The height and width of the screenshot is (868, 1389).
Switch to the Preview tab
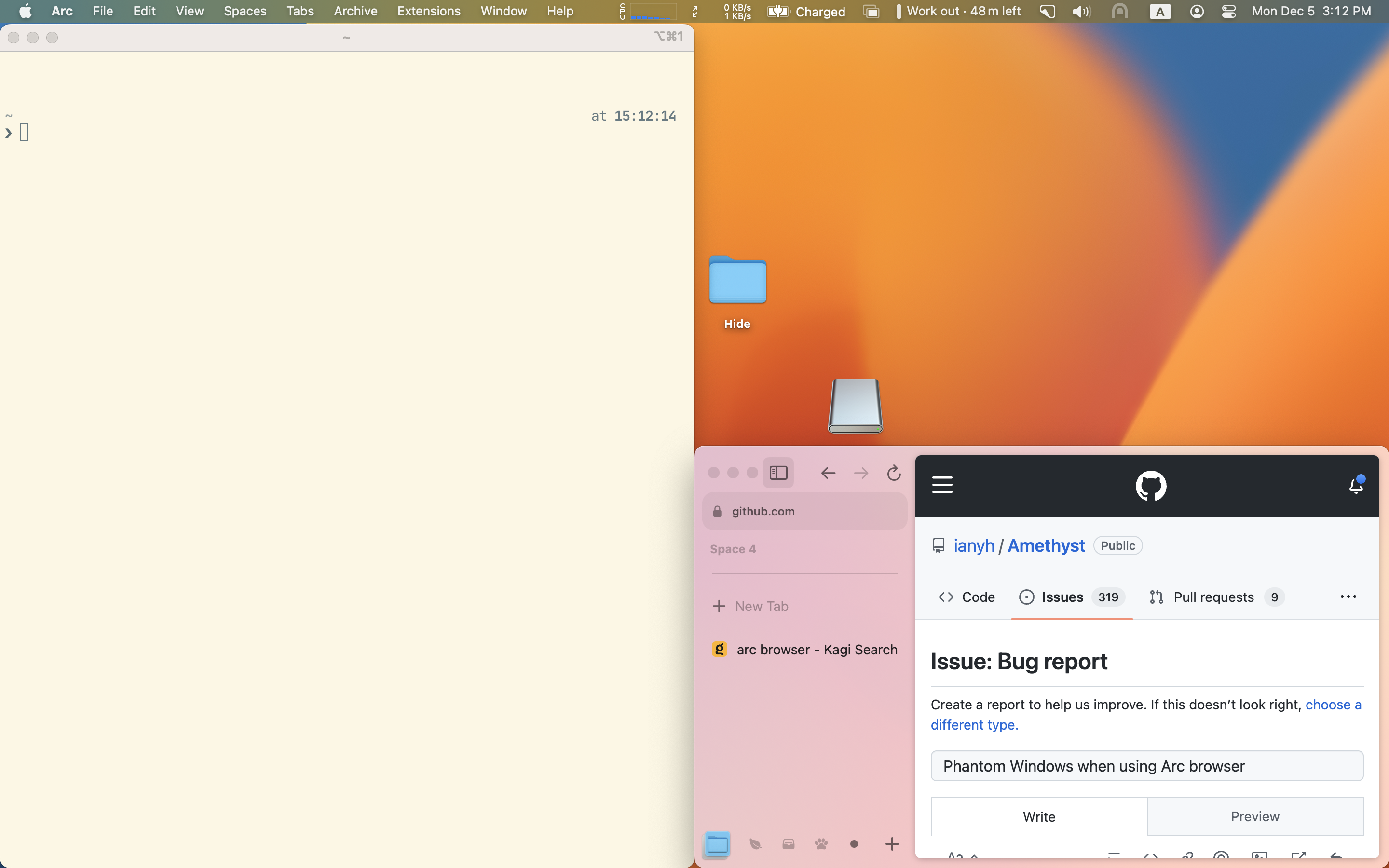1255,816
